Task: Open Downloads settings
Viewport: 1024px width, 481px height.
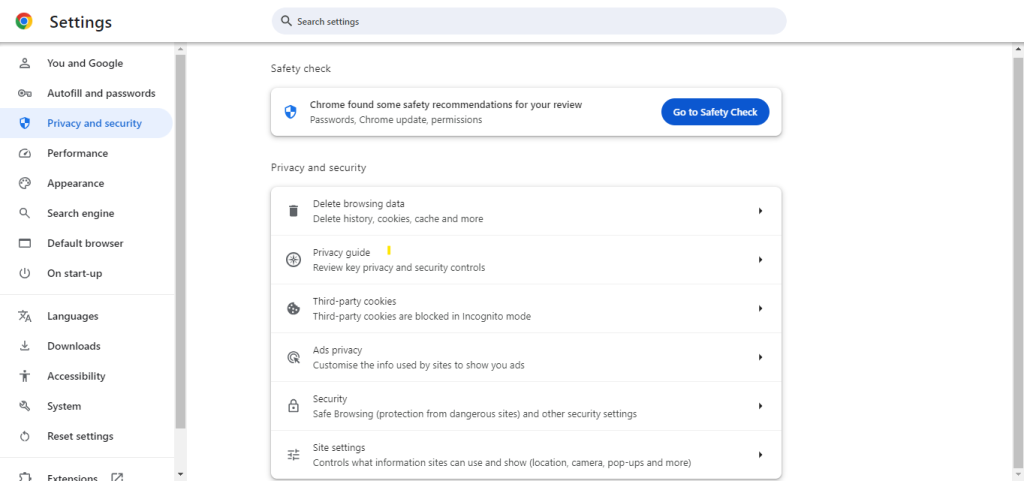Action: point(86,346)
